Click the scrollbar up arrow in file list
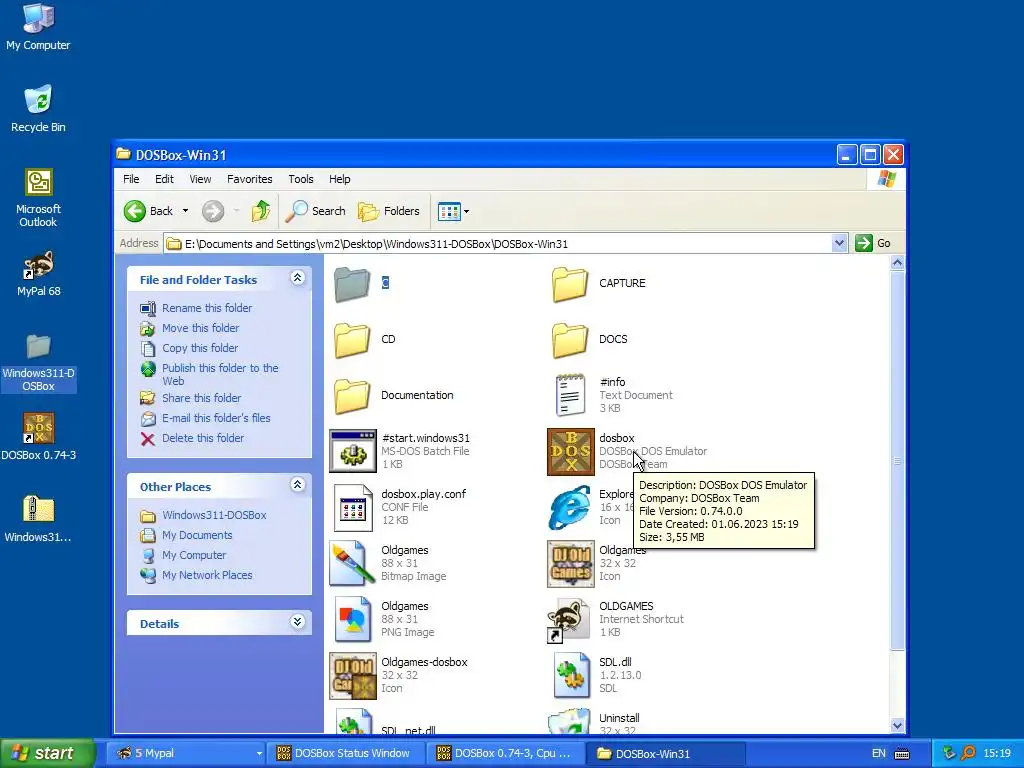 [x=897, y=263]
